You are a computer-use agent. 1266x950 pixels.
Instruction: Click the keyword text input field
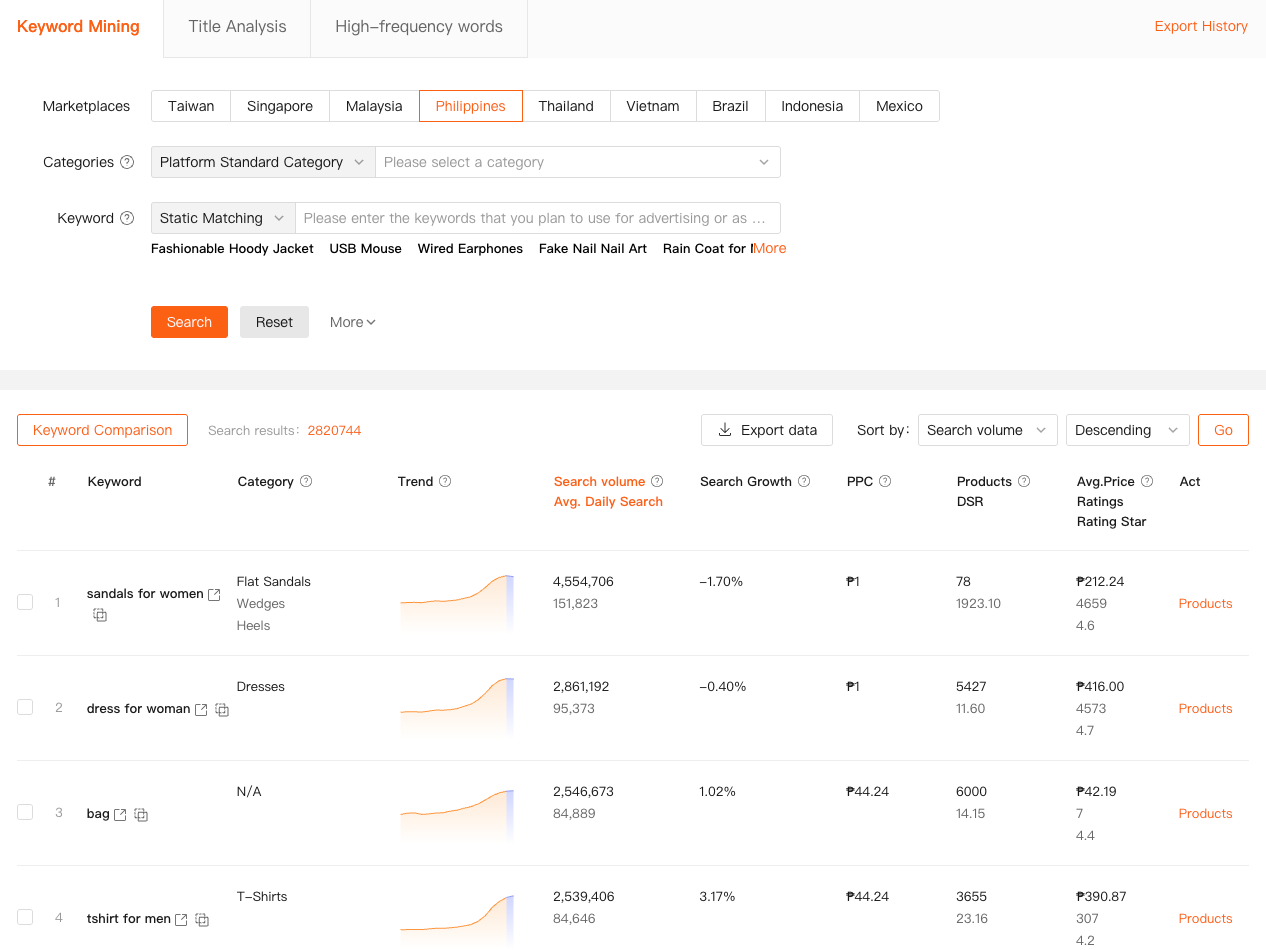click(537, 218)
